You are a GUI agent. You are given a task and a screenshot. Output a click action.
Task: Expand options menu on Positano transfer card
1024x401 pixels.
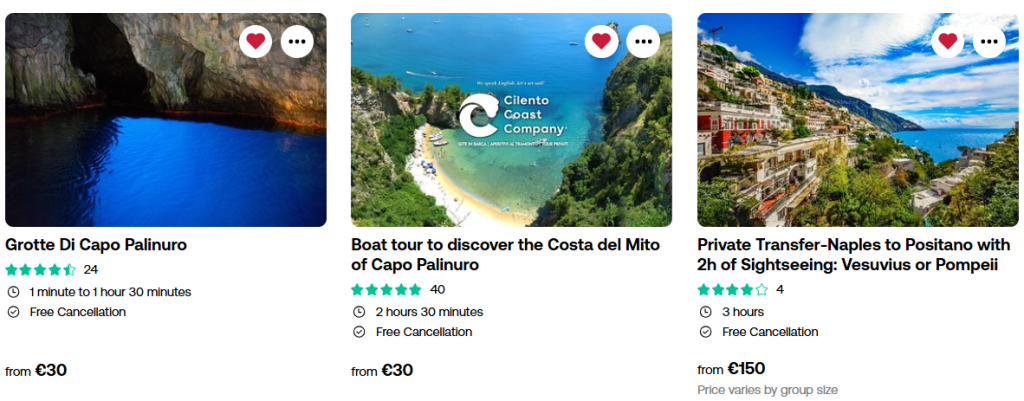point(989,41)
